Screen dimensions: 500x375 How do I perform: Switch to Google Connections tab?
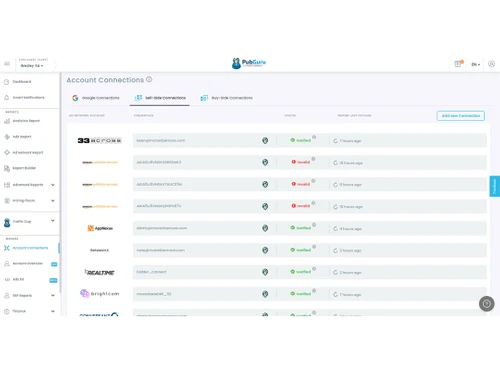coord(95,98)
